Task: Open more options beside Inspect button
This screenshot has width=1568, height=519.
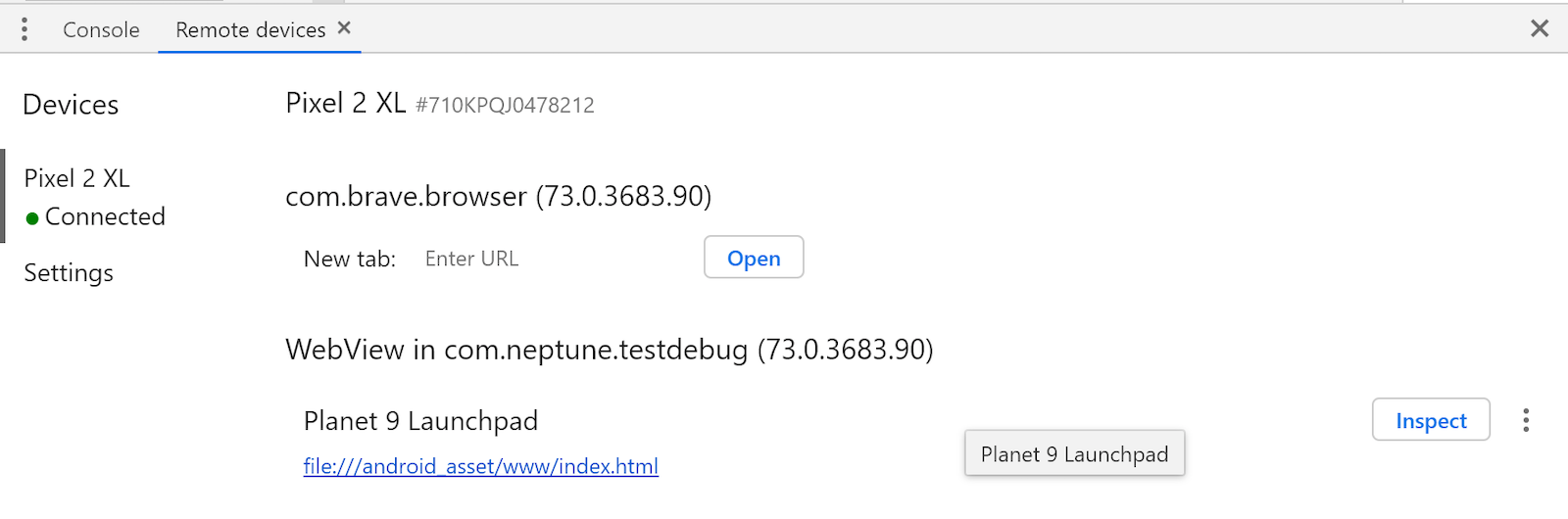Action: [1526, 420]
